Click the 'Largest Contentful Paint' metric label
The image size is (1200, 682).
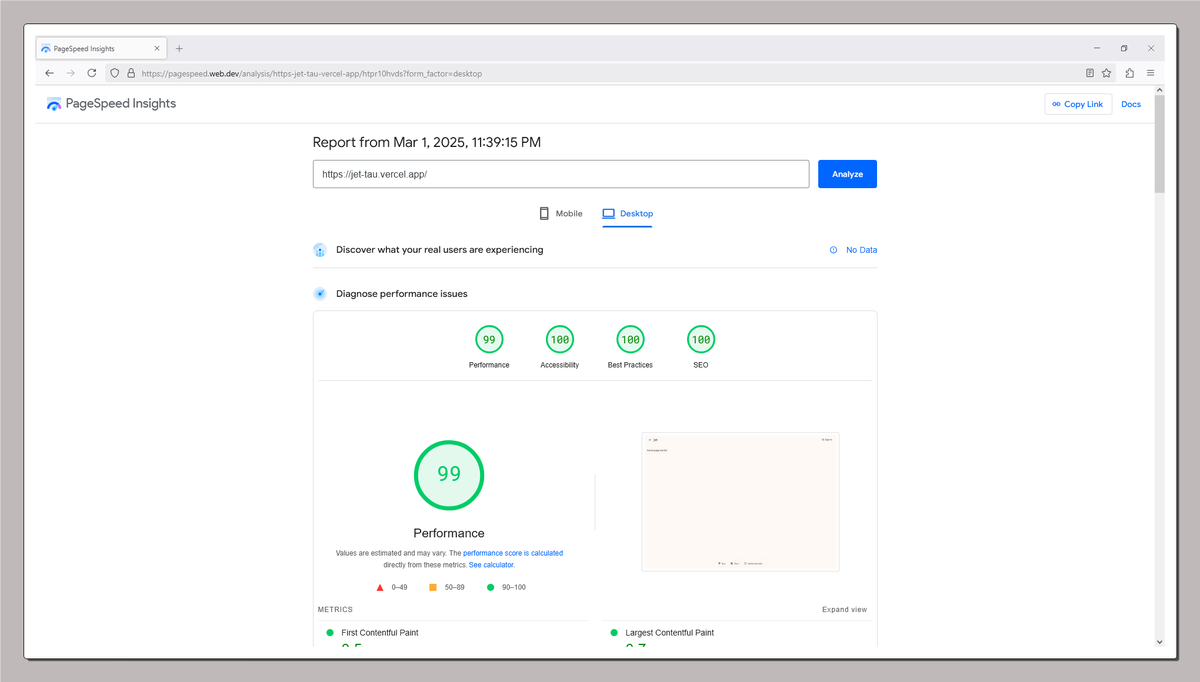(670, 633)
